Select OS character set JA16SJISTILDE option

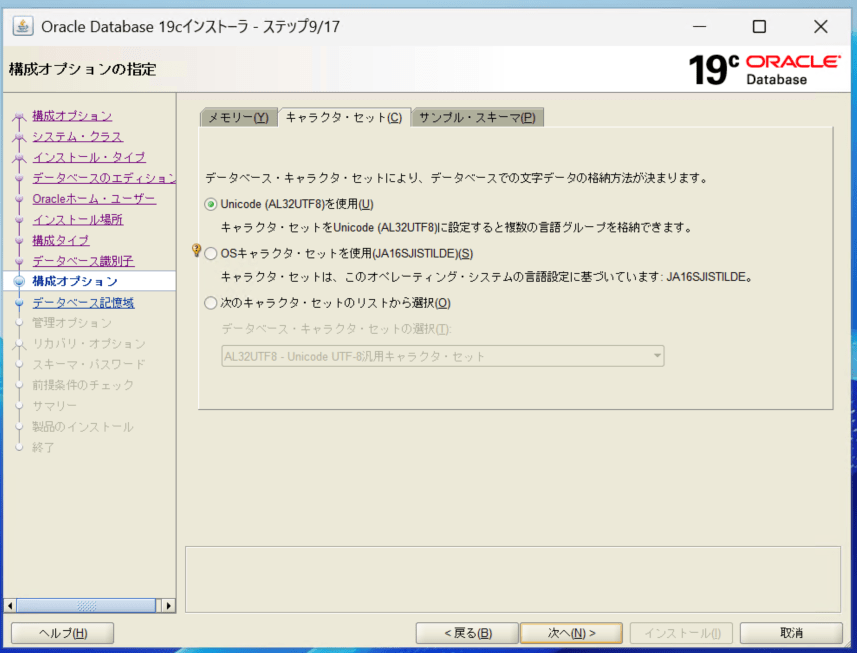[x=210, y=254]
